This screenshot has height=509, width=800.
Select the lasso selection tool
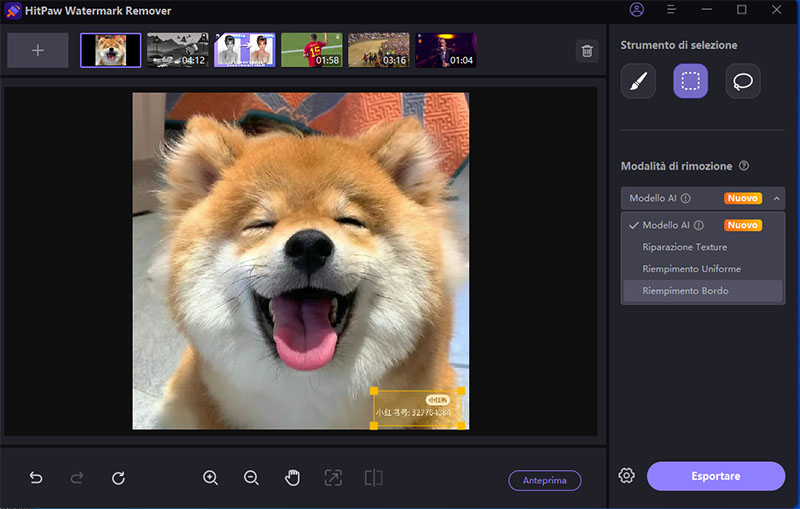(742, 81)
